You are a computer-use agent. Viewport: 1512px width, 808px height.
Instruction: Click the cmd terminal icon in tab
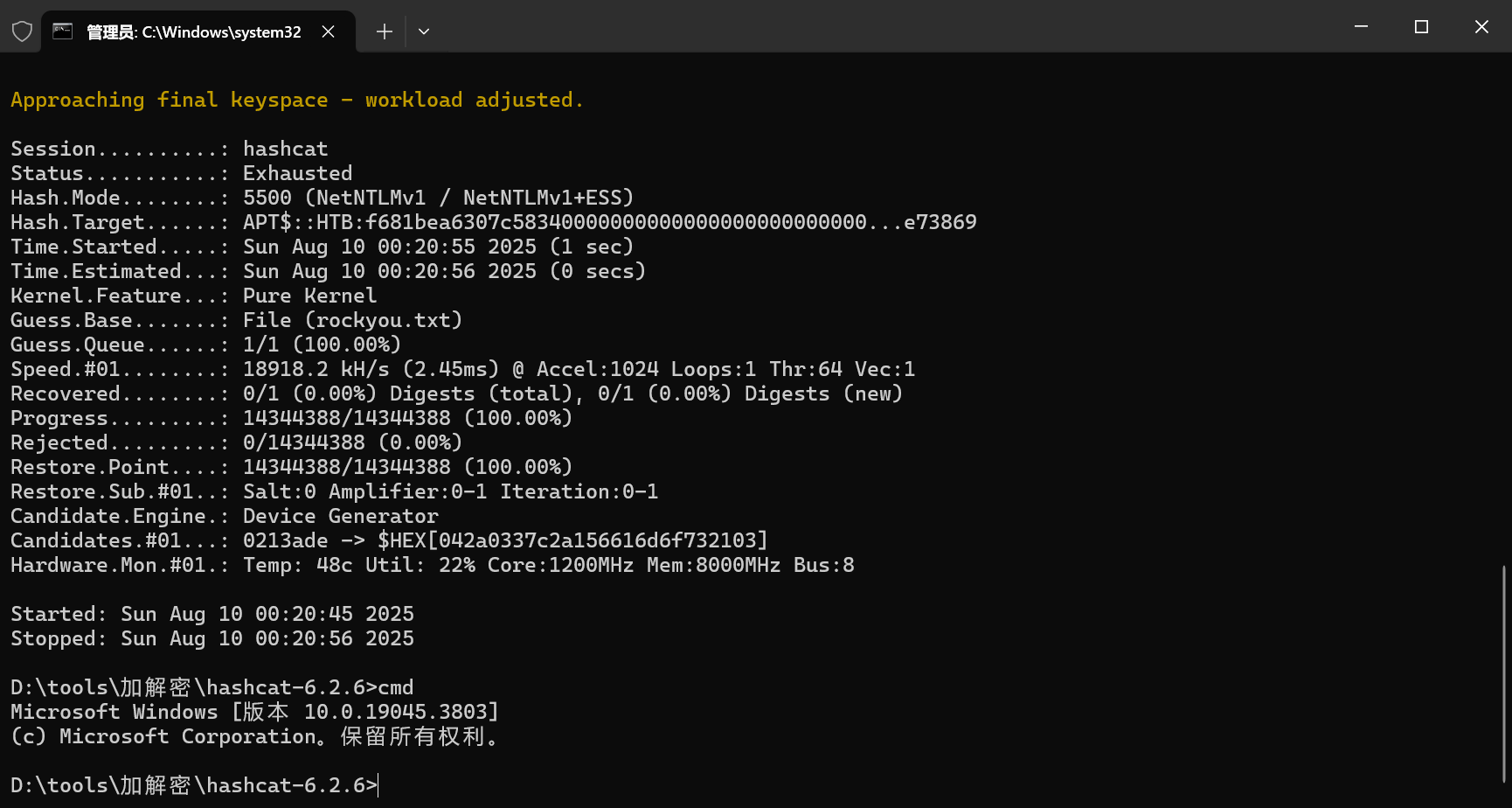click(63, 31)
